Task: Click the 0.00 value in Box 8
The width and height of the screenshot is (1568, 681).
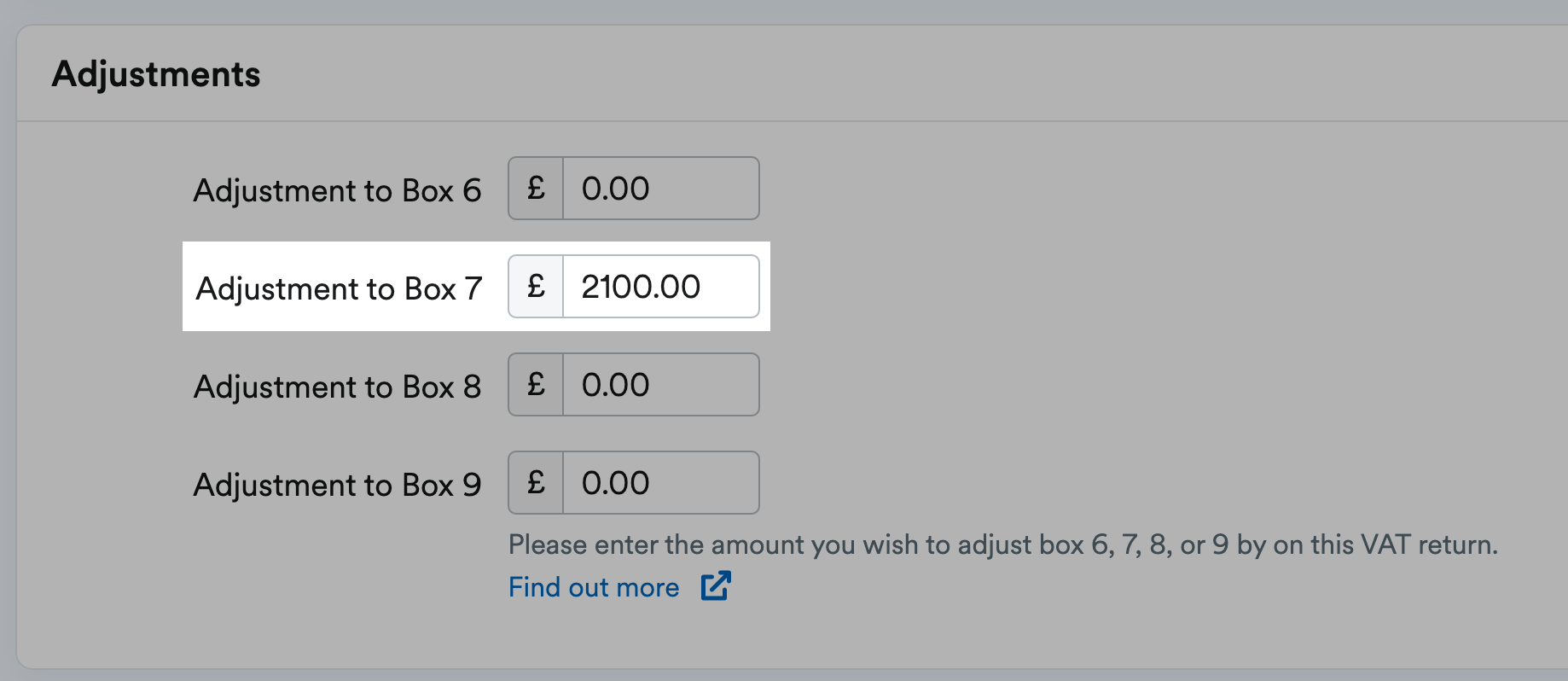Action: coord(615,385)
